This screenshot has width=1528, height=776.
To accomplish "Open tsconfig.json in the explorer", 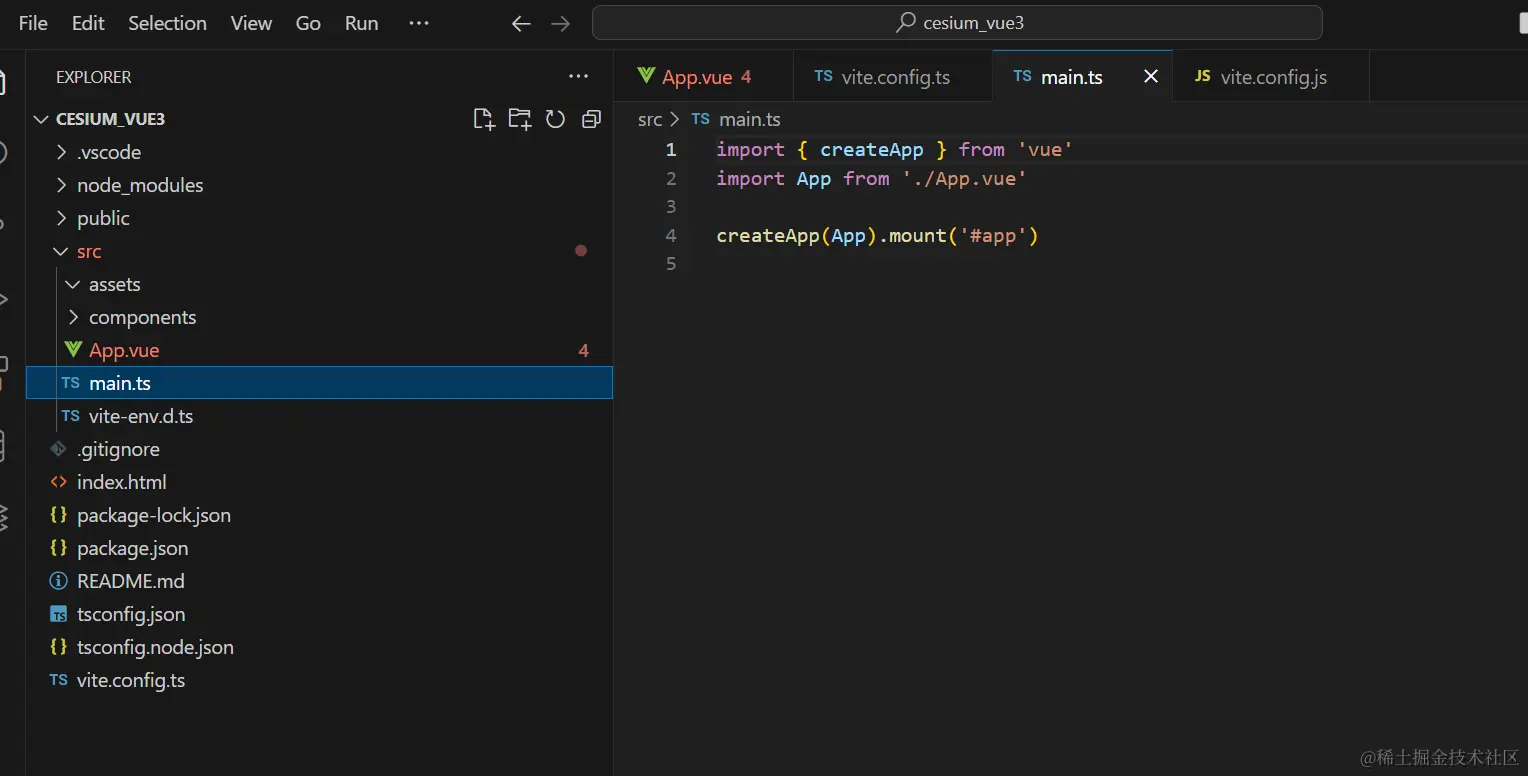I will coord(319,614).
